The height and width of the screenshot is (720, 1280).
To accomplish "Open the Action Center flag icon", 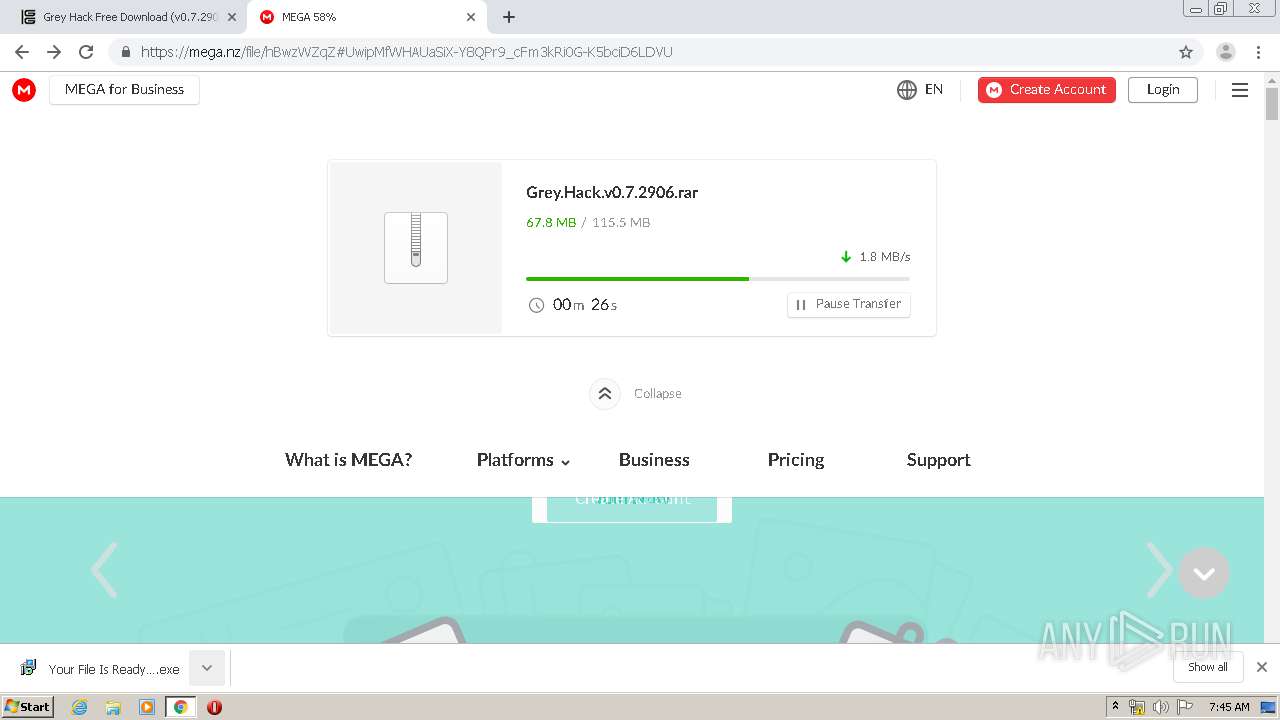I will click(x=1185, y=707).
